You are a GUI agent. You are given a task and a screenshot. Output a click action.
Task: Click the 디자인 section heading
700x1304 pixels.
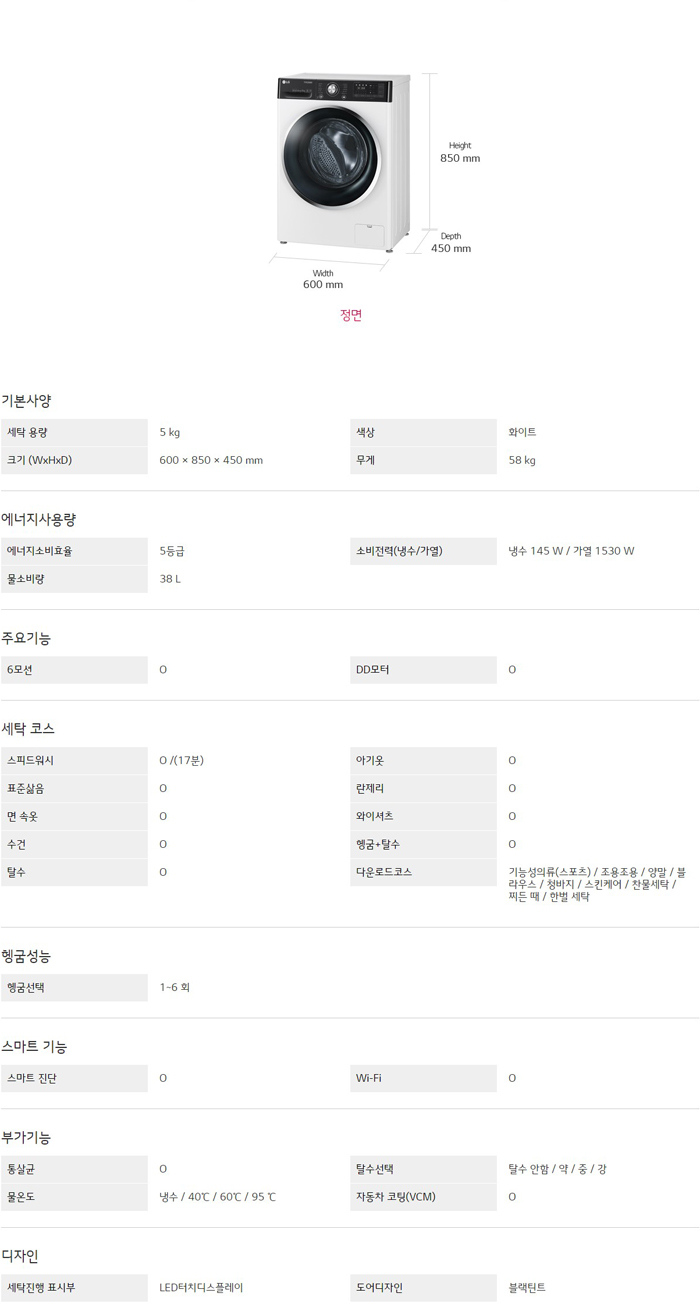point(20,1256)
